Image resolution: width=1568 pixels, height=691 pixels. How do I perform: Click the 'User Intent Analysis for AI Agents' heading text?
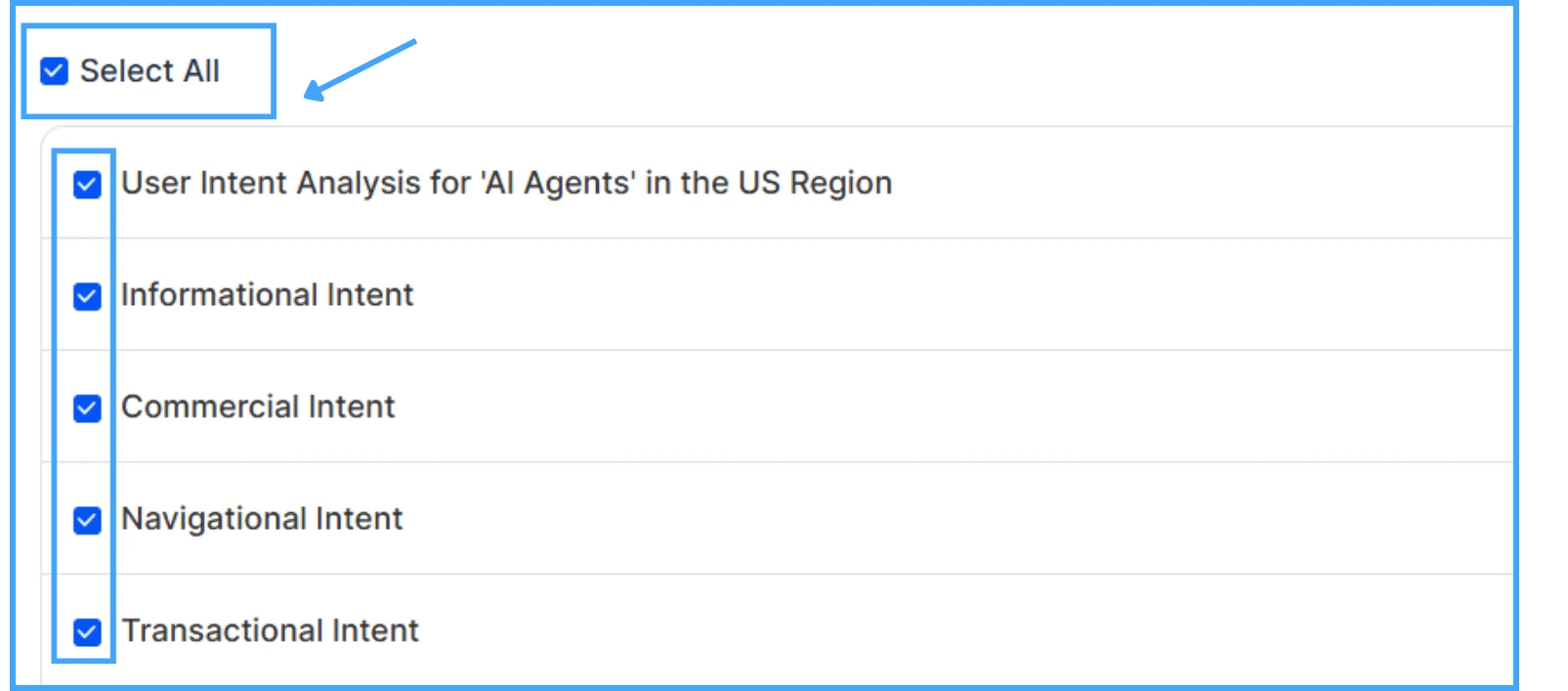506,183
